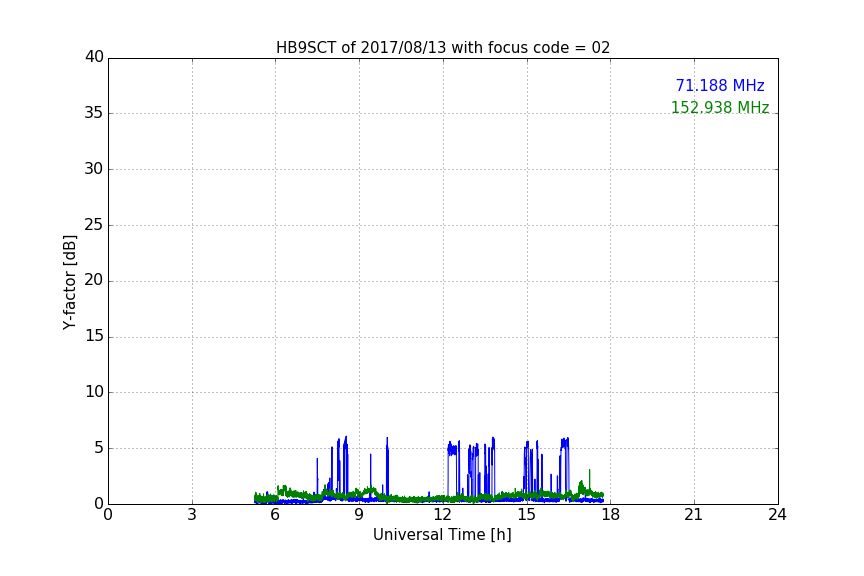Click the y-axis tick label 10
This screenshot has width=864, height=576.
coord(94,392)
